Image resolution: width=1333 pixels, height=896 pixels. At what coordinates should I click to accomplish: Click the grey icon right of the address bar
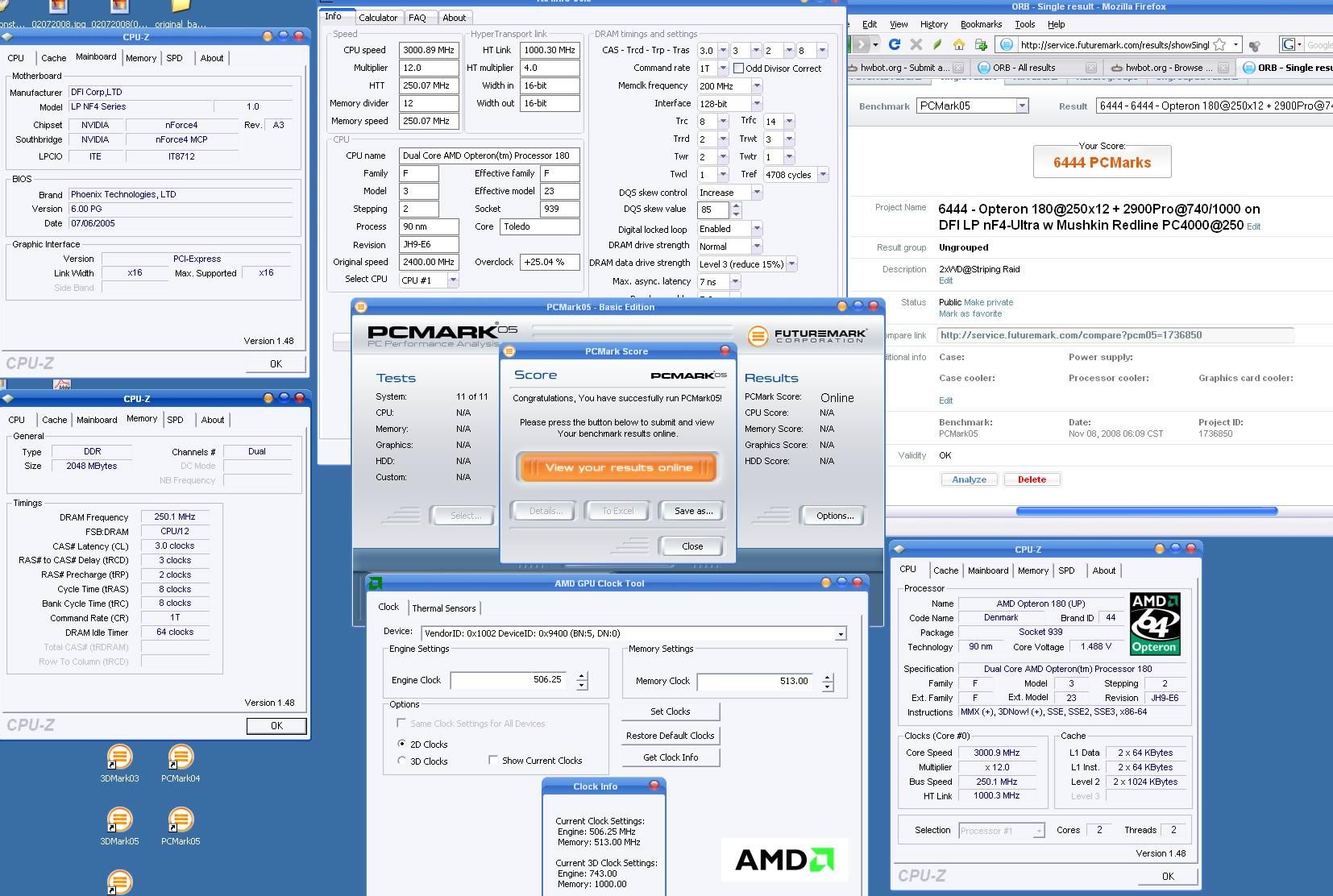coord(1256,45)
